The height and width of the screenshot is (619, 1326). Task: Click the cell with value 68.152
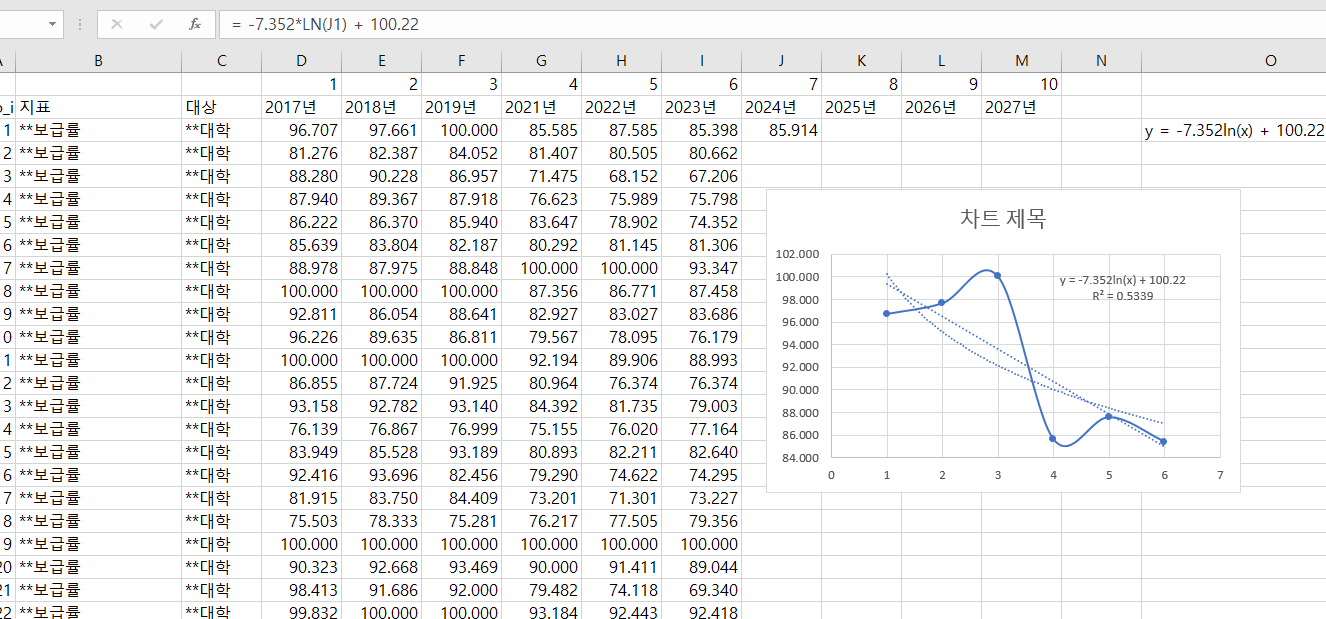621,176
